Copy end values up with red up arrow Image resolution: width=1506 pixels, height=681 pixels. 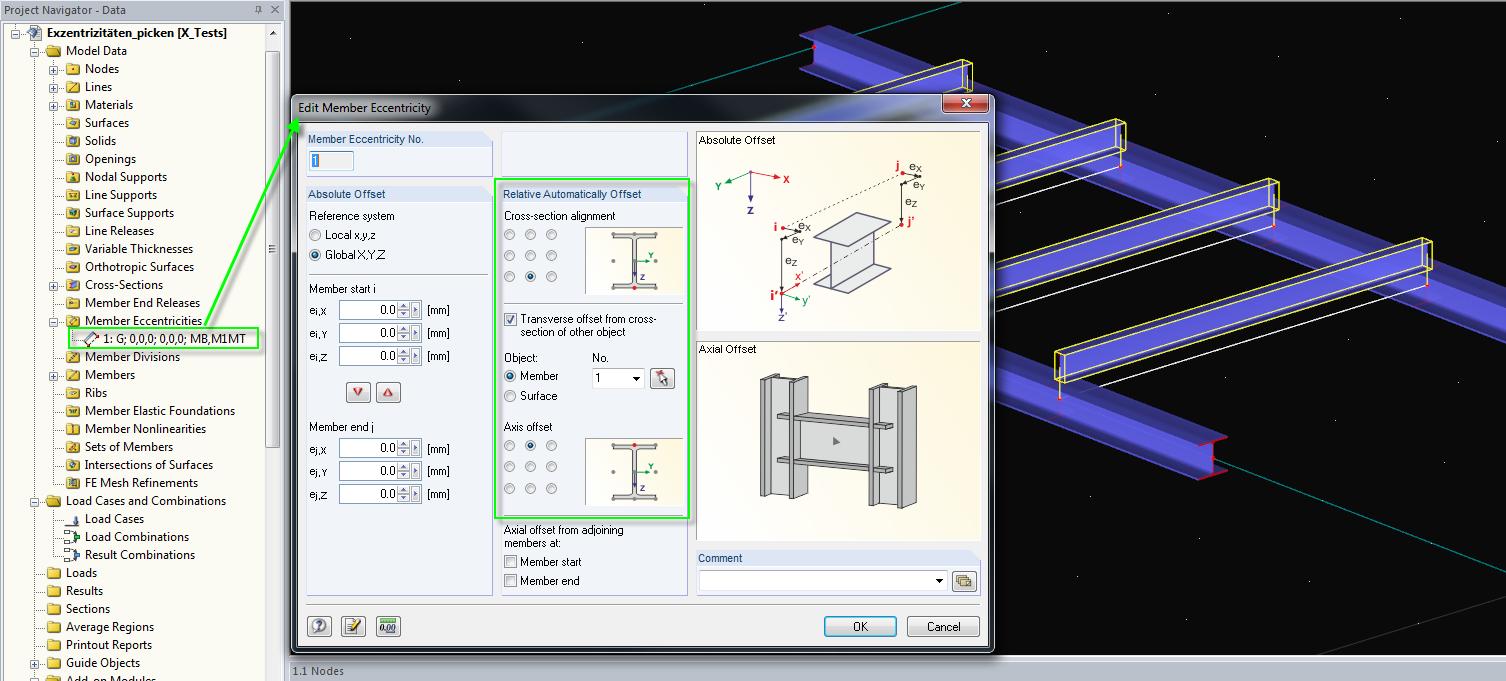(x=389, y=392)
